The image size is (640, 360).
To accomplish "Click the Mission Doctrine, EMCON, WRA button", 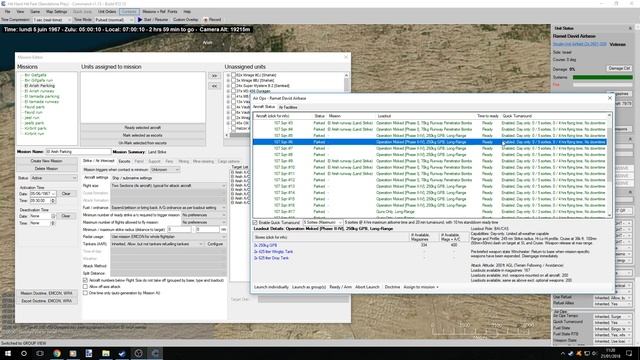I will tap(47, 293).
